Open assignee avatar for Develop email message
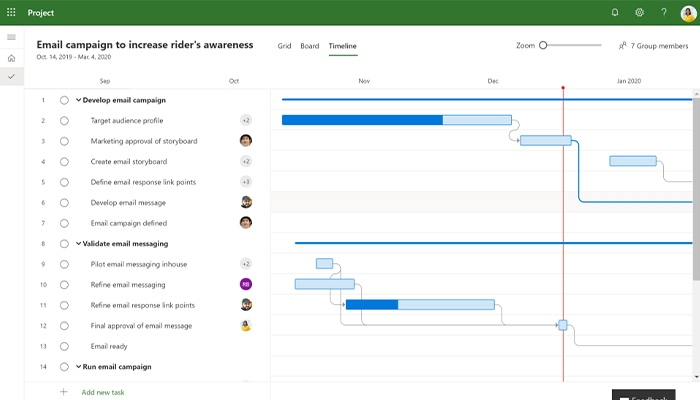The image size is (700, 400). [x=246, y=202]
